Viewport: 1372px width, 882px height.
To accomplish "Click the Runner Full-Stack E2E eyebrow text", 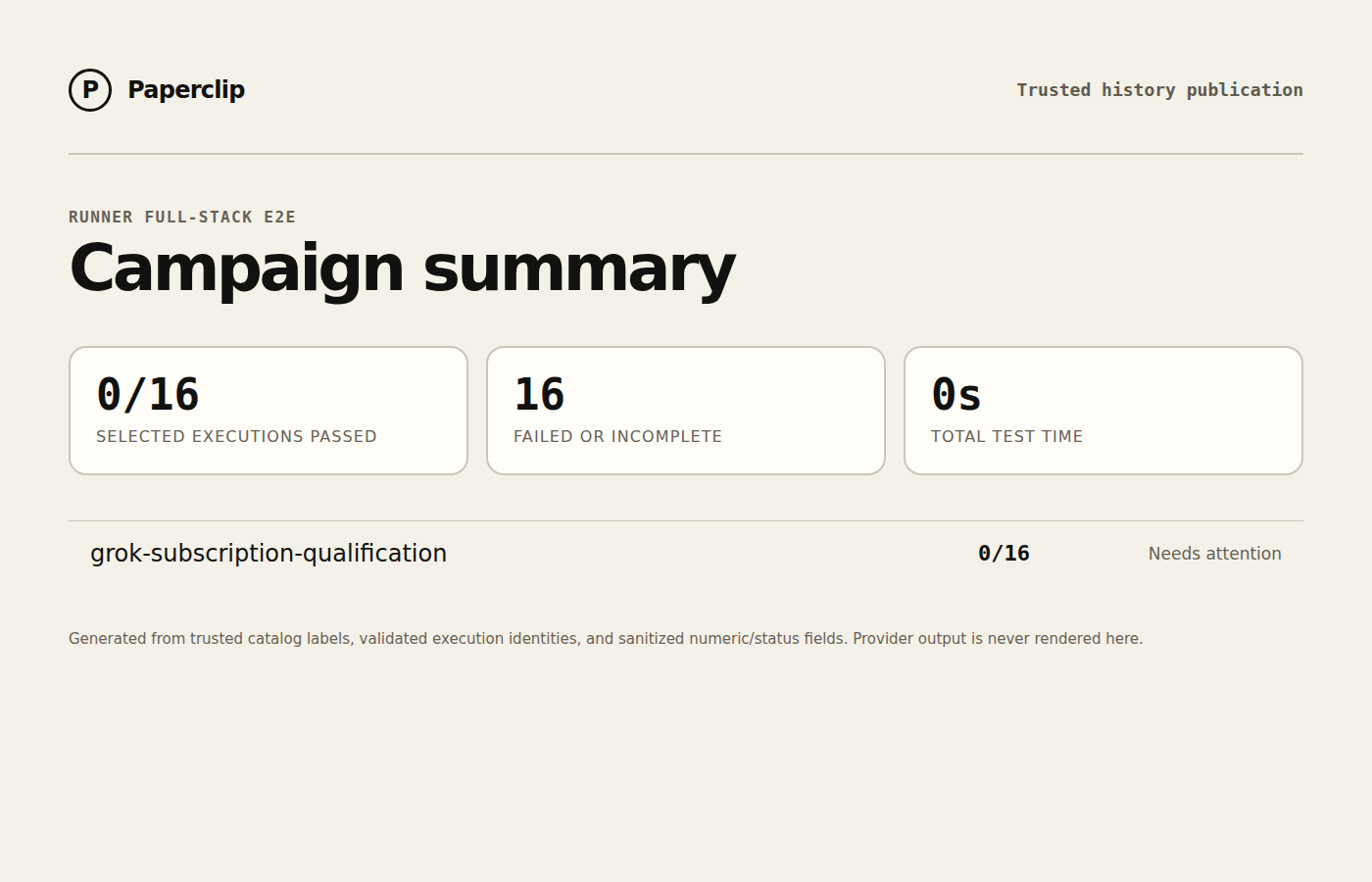I will [x=182, y=217].
